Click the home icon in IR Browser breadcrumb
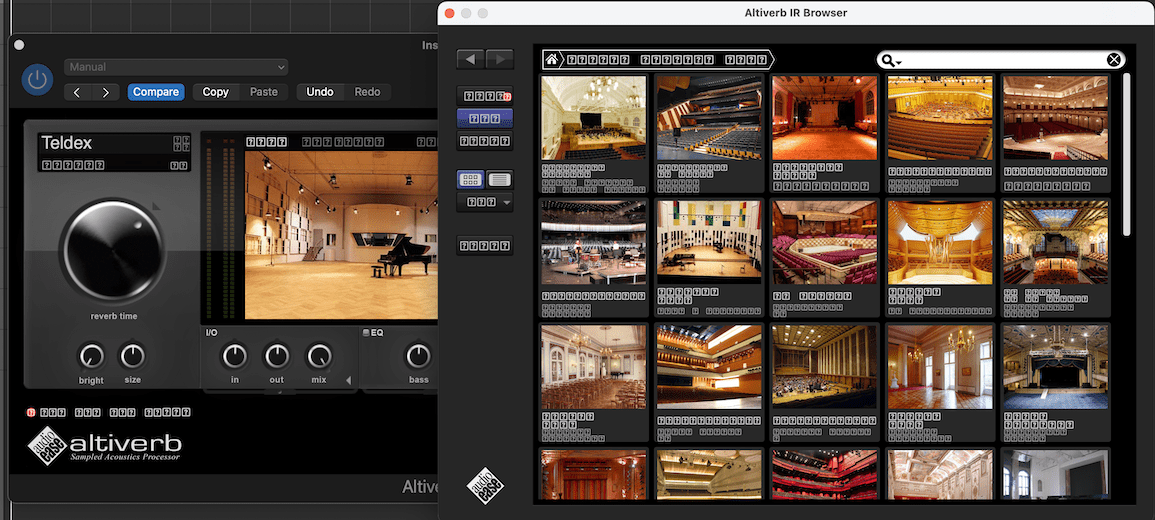 550,60
